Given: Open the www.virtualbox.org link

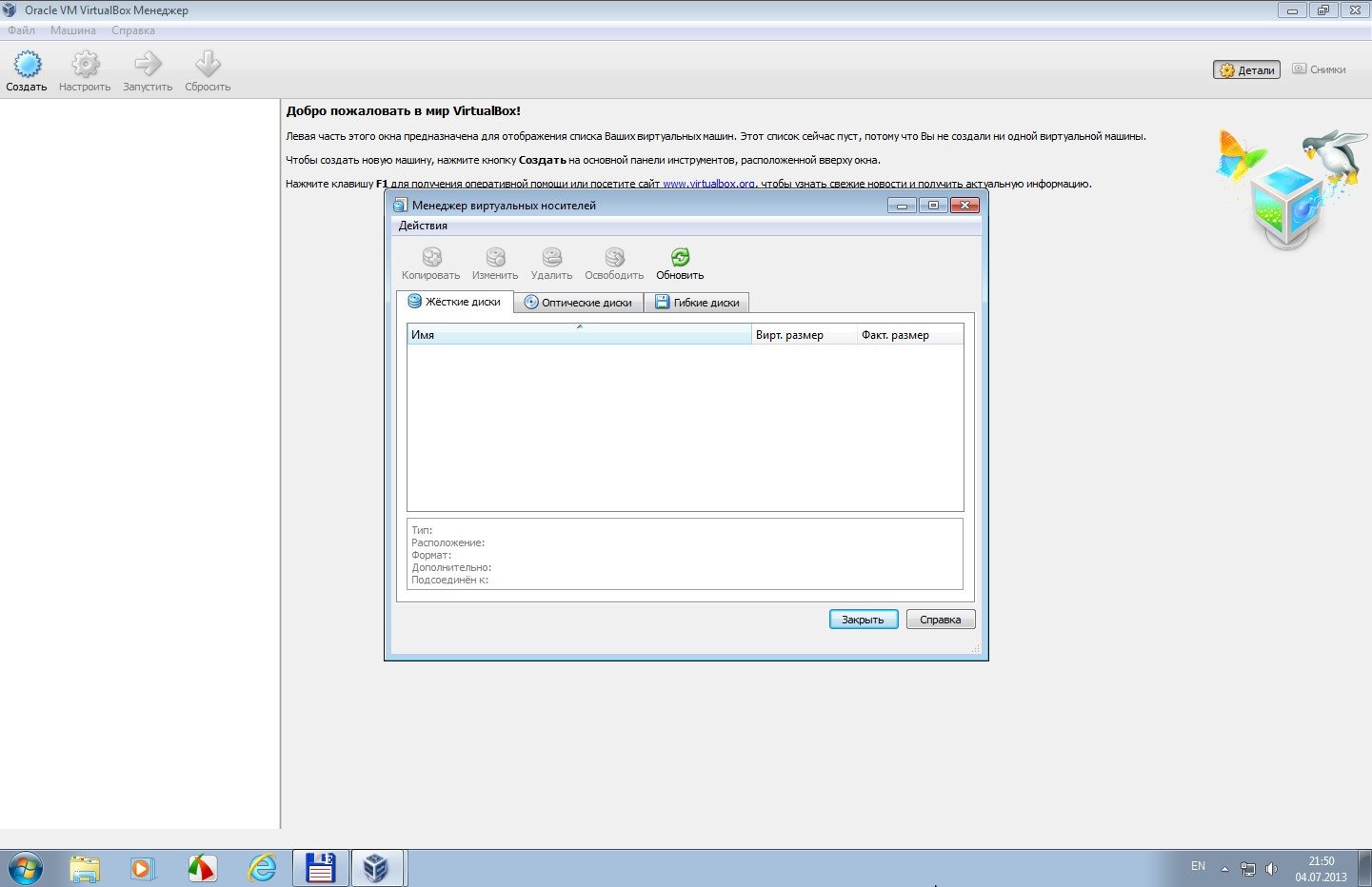Looking at the screenshot, I should pyautogui.click(x=709, y=184).
